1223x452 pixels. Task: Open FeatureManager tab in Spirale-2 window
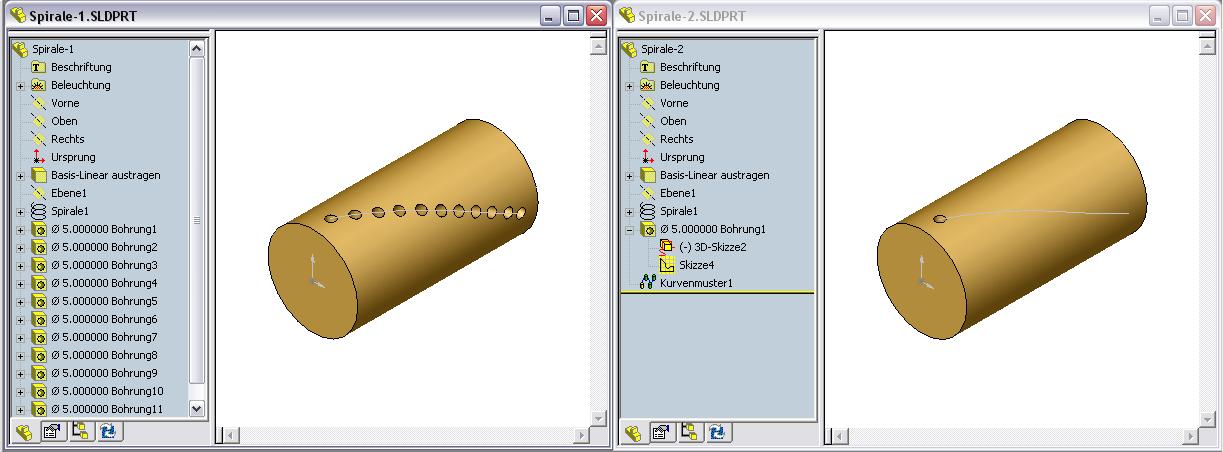tap(632, 432)
